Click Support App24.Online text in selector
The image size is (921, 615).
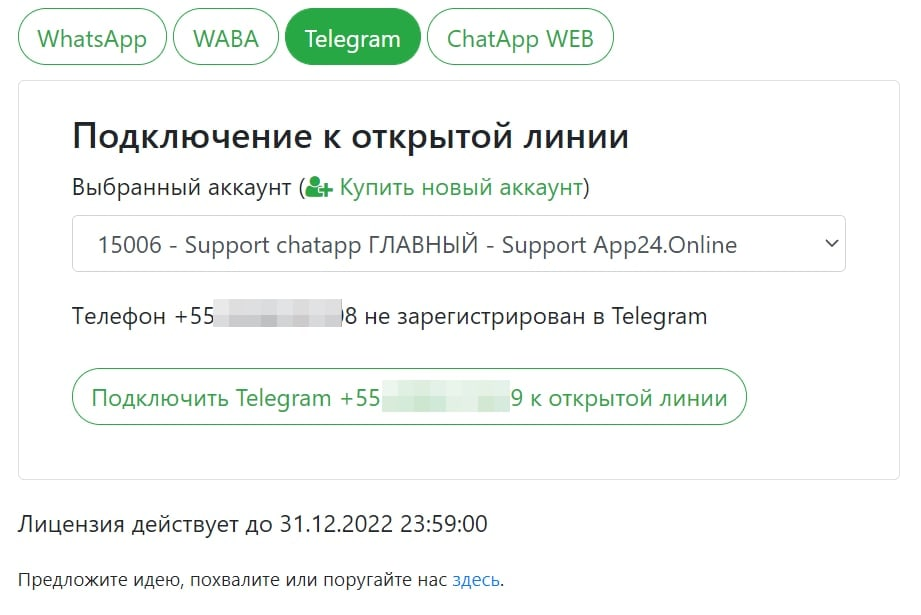click(619, 245)
